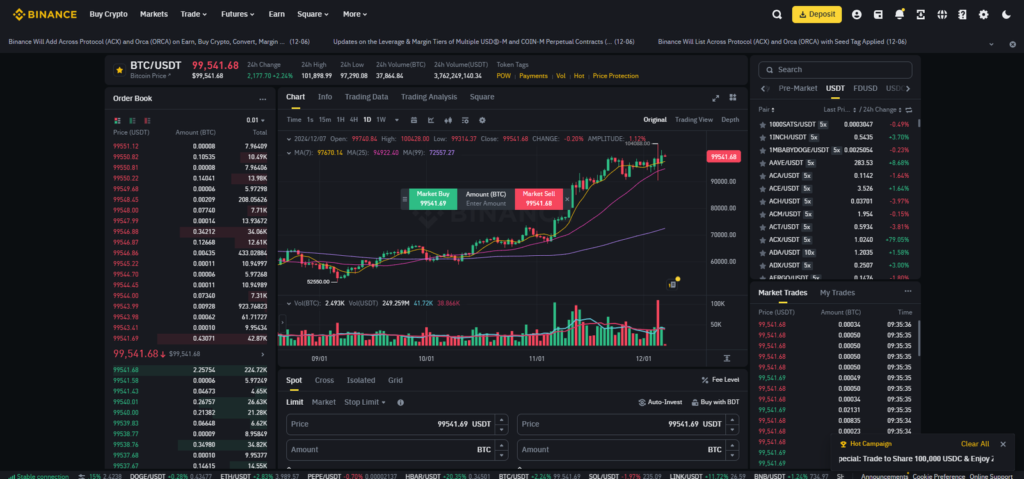This screenshot has height=479, width=1024.
Task: Select the 1s chart interval
Action: coord(310,120)
